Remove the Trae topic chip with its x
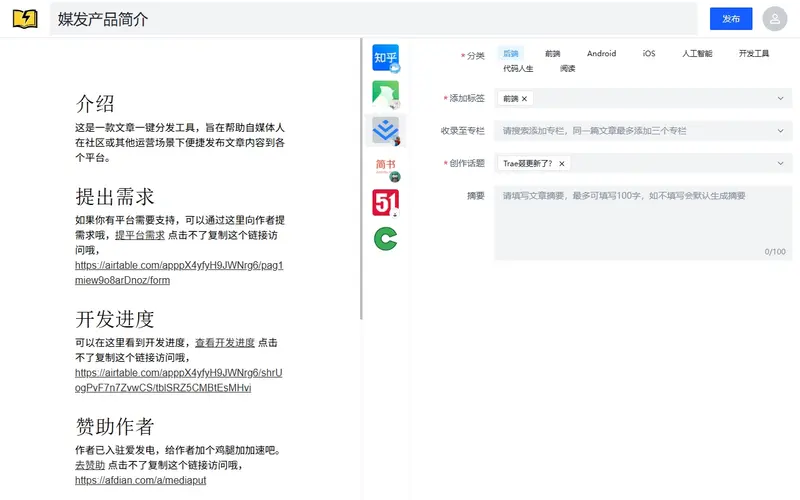This screenshot has width=800, height=500. [x=562, y=164]
